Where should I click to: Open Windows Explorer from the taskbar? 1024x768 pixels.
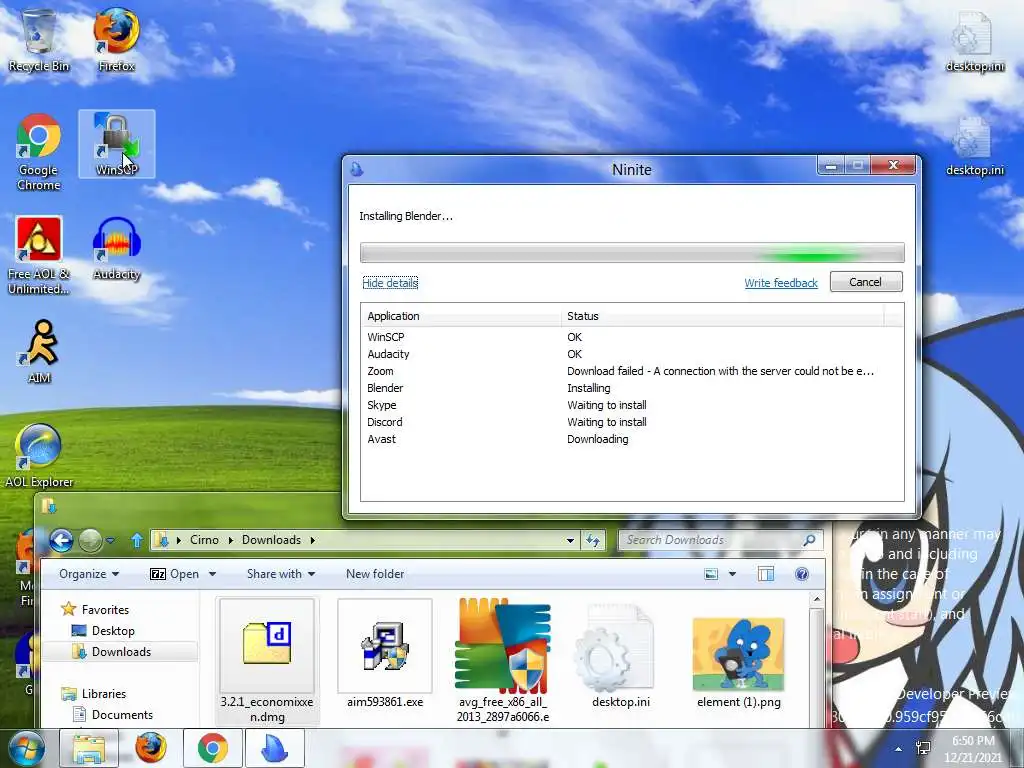tap(89, 748)
